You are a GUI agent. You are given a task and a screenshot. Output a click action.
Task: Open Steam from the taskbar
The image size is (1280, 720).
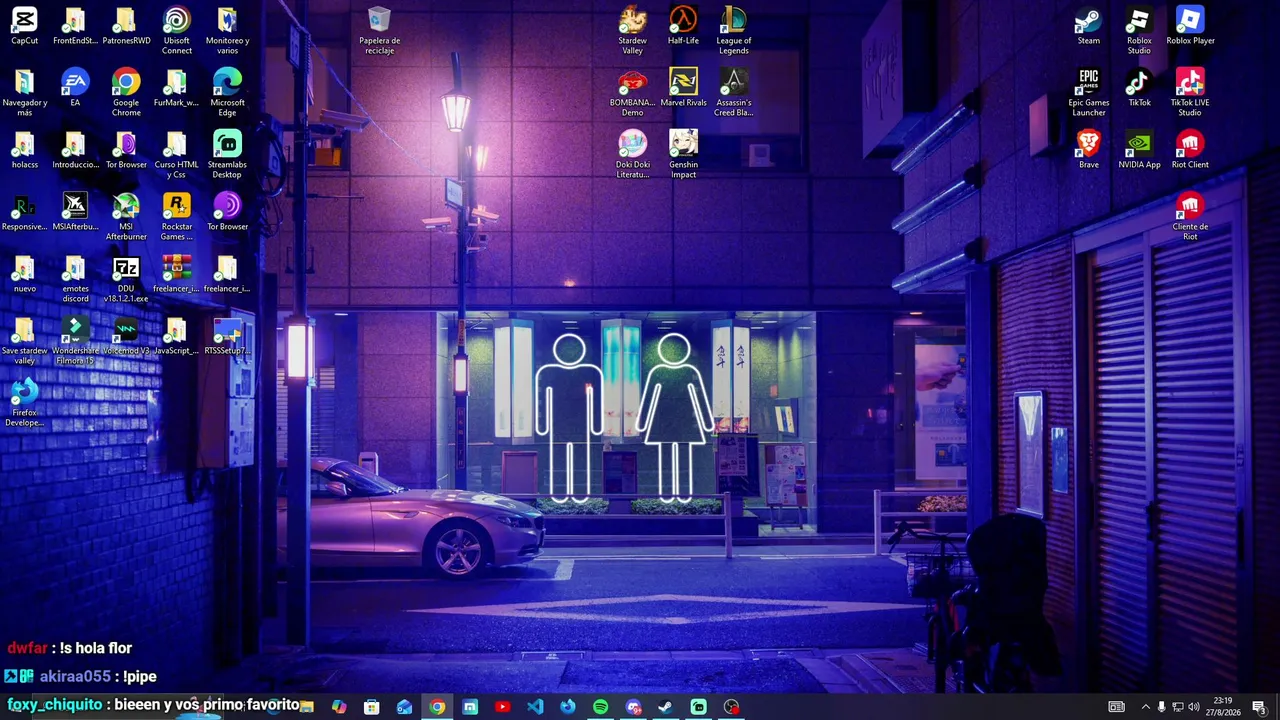point(665,707)
